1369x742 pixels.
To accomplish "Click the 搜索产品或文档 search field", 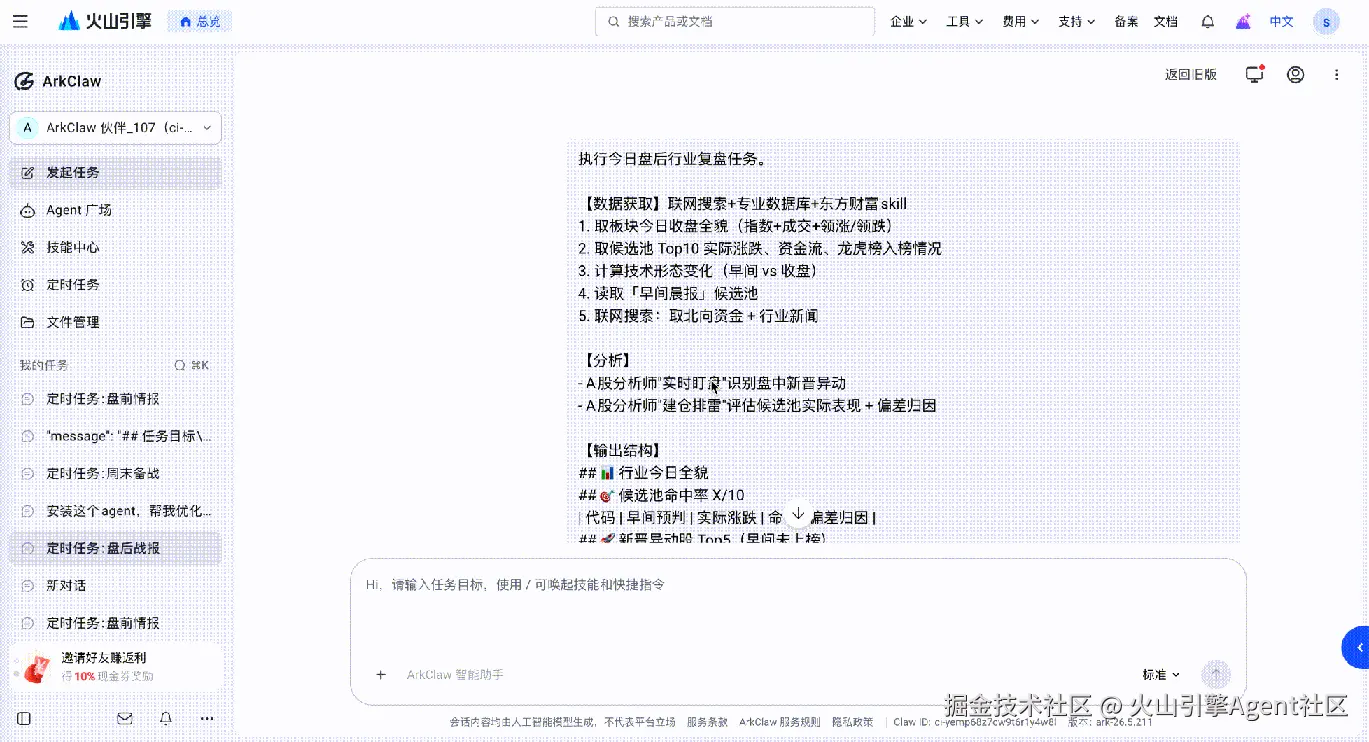I will tap(735, 21).
